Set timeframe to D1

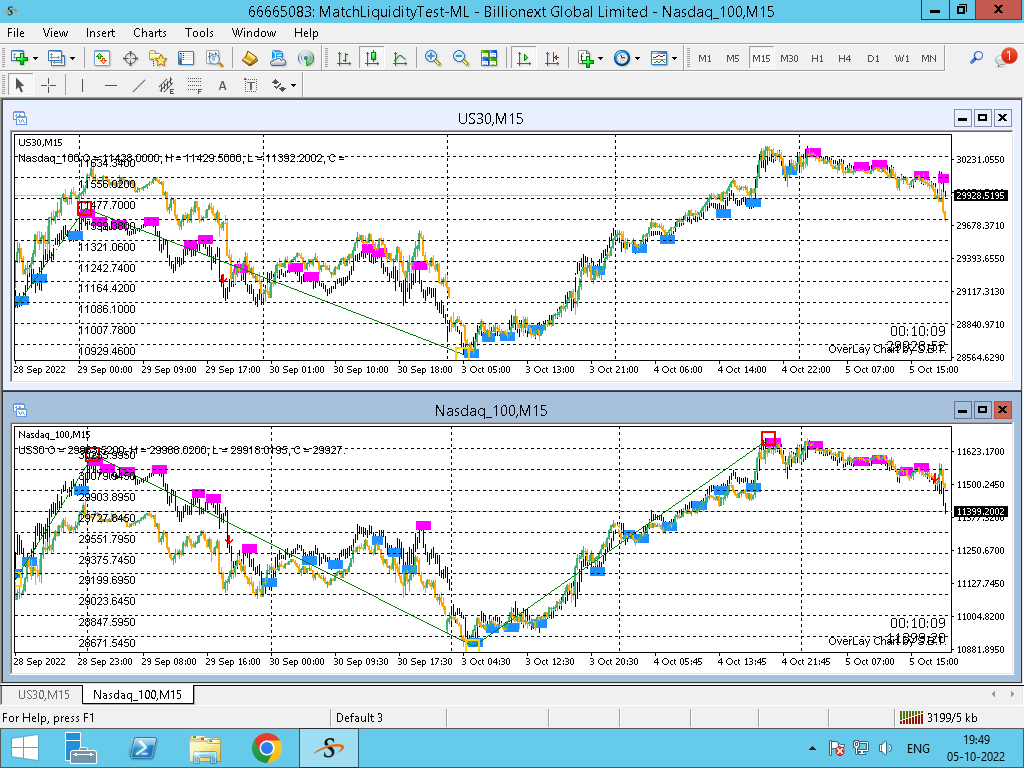873,59
